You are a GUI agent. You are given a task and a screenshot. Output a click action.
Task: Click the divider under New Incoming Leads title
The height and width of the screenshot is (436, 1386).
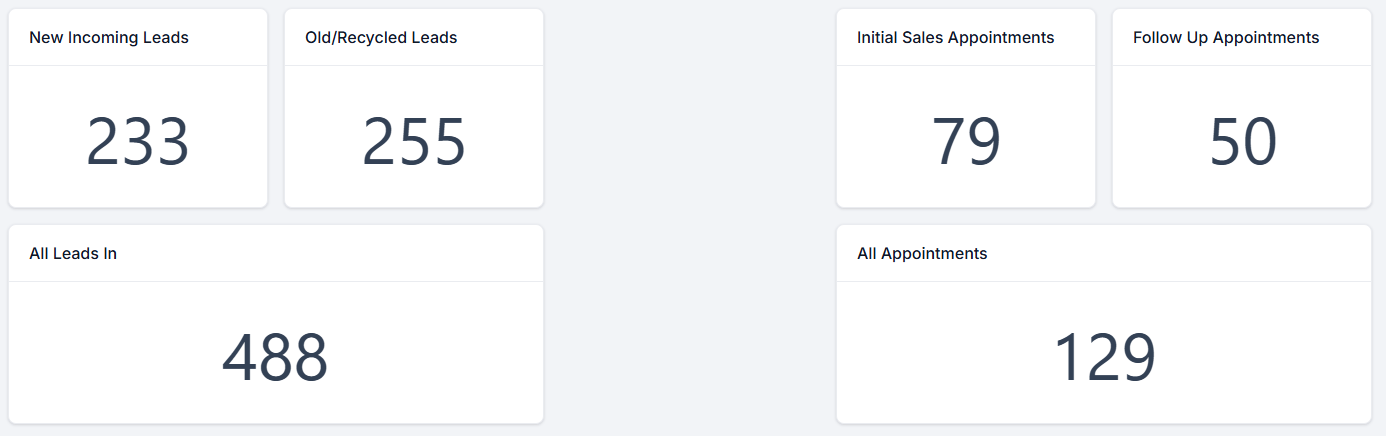click(138, 66)
